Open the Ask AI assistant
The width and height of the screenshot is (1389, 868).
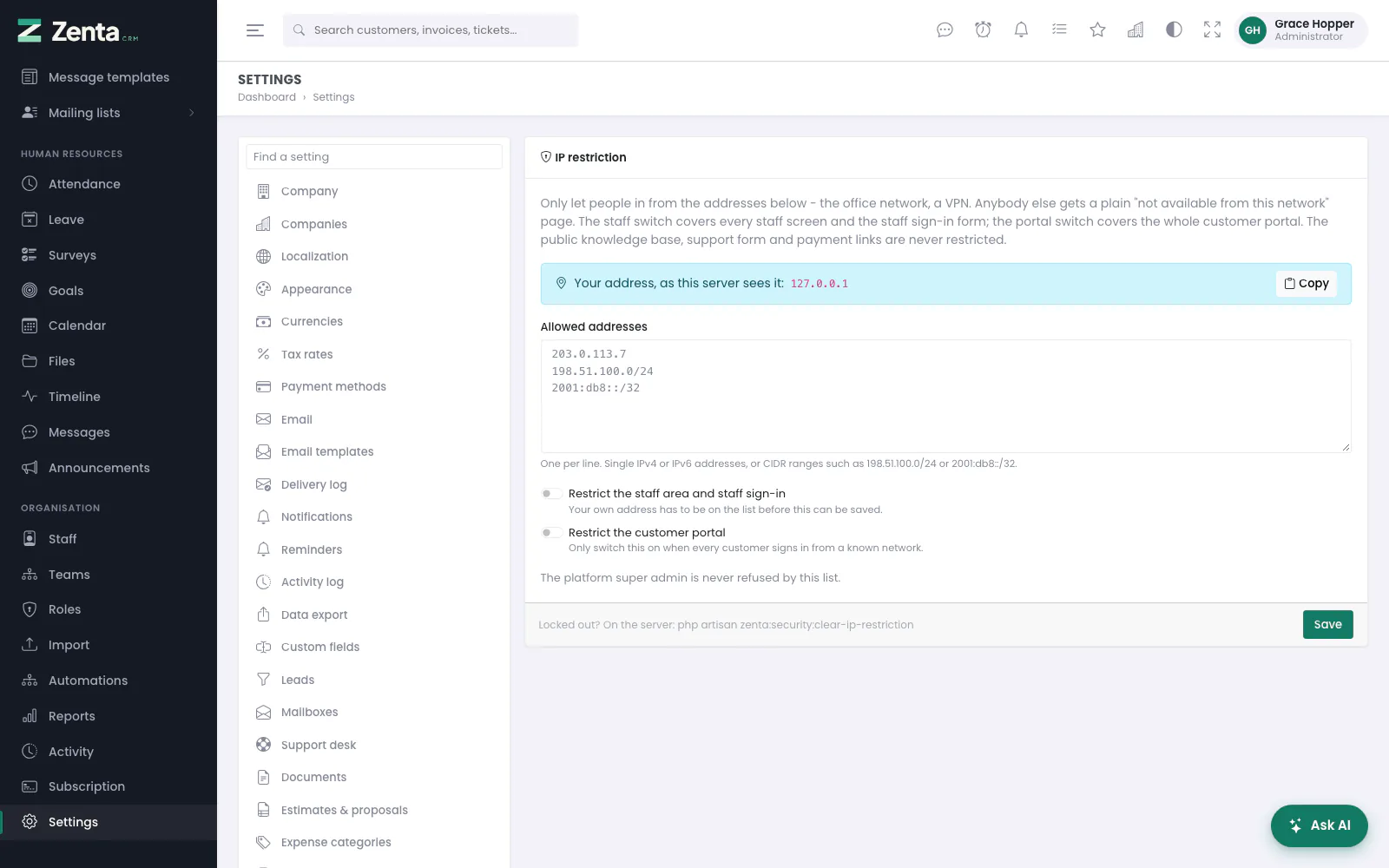pos(1319,825)
